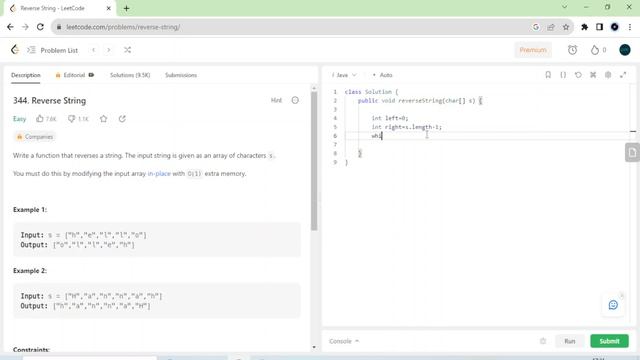Viewport: 640px width, 360px height.
Task: Click the editor shortcuts icon
Action: point(593,75)
